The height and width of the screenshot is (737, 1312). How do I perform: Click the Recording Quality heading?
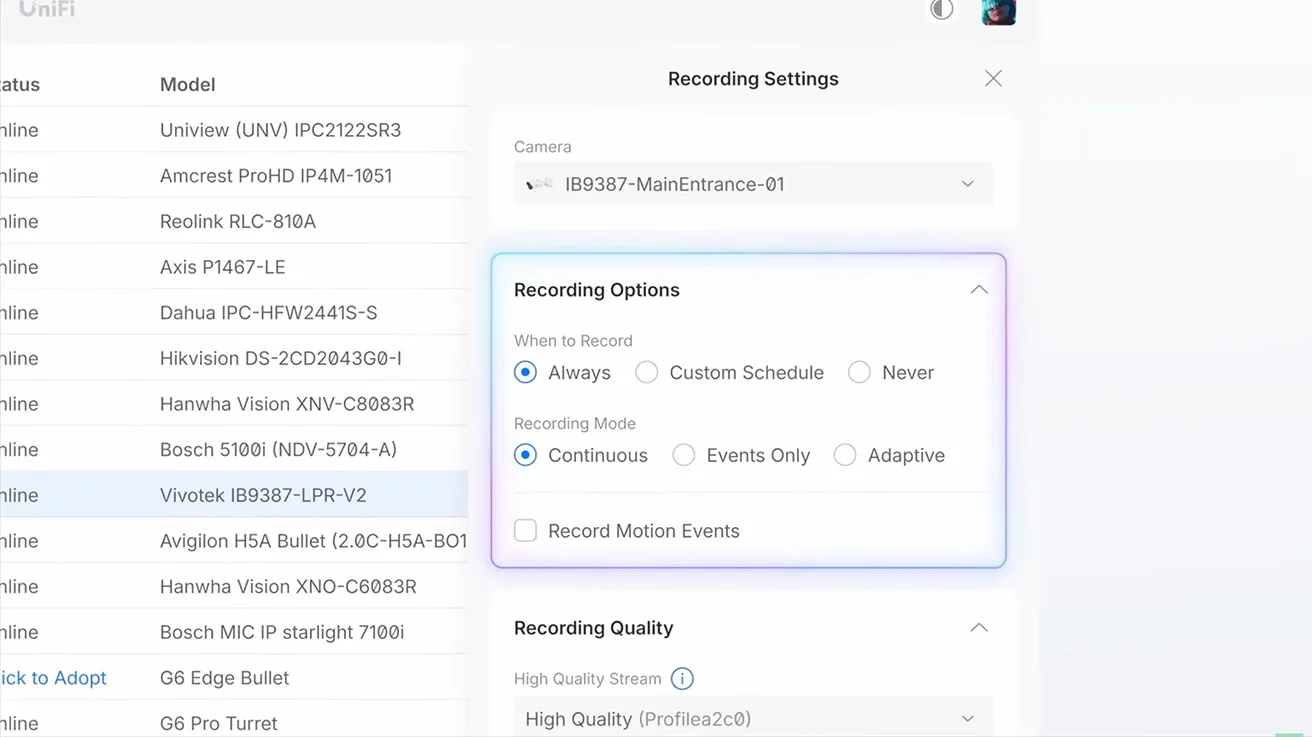594,628
